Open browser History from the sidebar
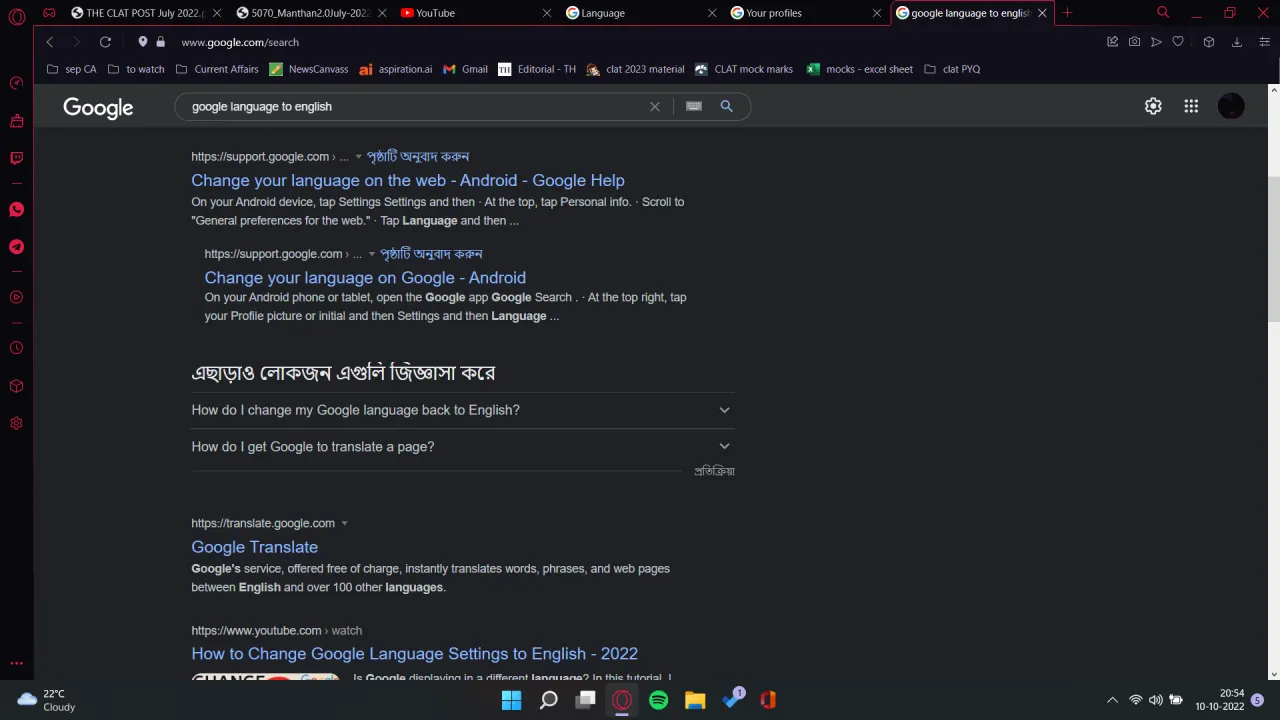This screenshot has height=720, width=1280. coord(16,347)
